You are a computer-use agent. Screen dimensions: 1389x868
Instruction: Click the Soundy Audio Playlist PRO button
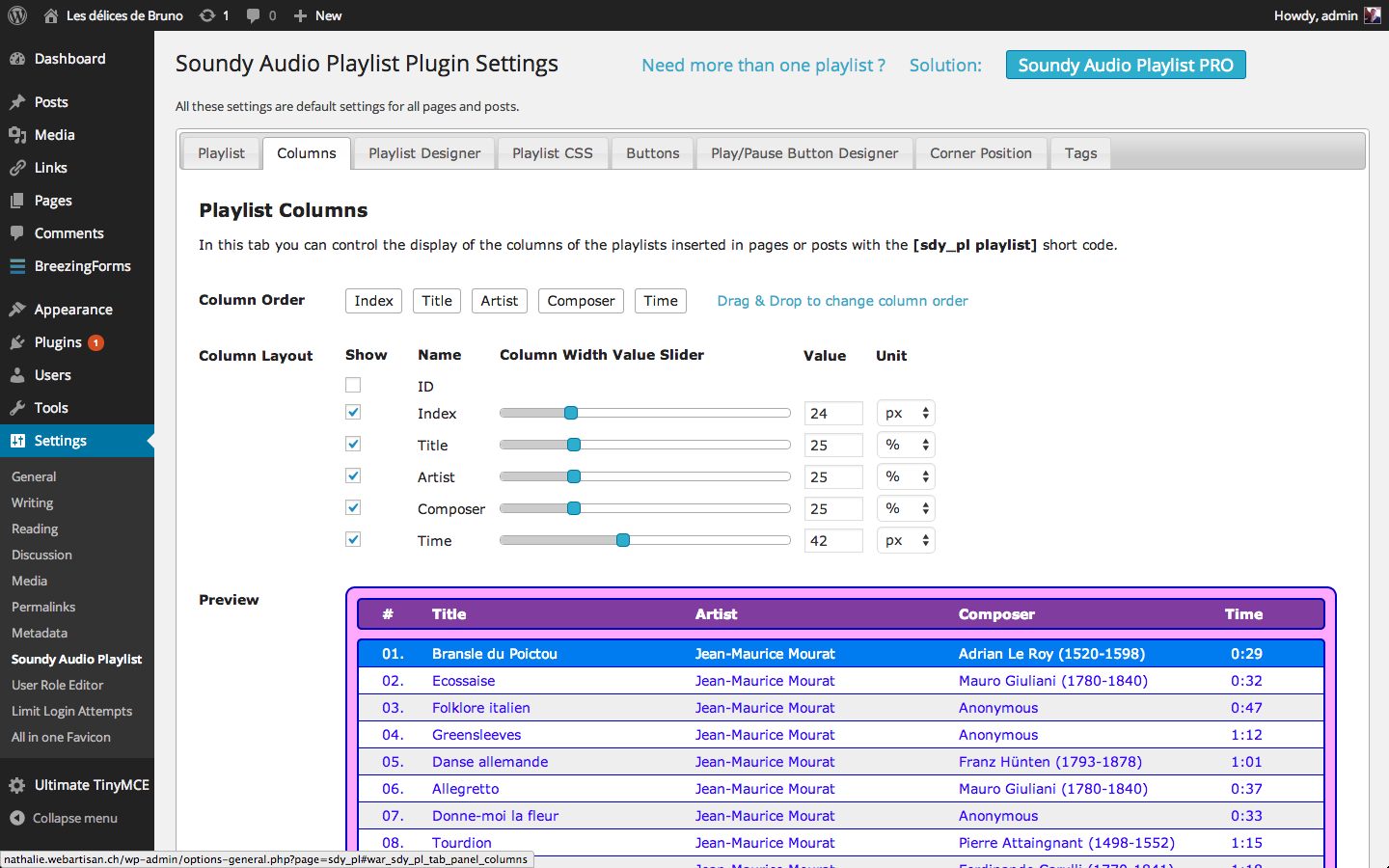pyautogui.click(x=1126, y=65)
